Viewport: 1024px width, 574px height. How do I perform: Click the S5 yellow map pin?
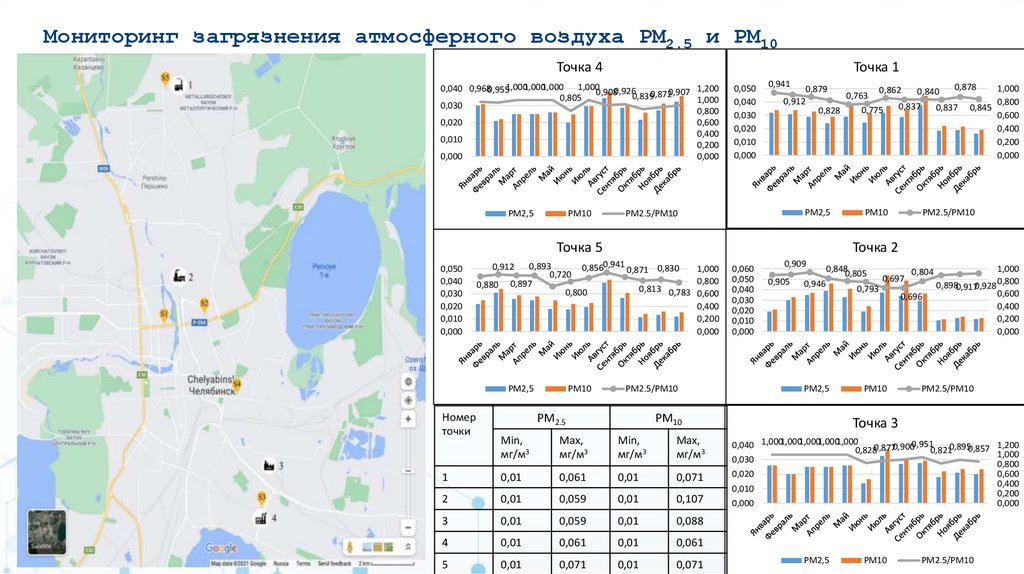[x=166, y=77]
